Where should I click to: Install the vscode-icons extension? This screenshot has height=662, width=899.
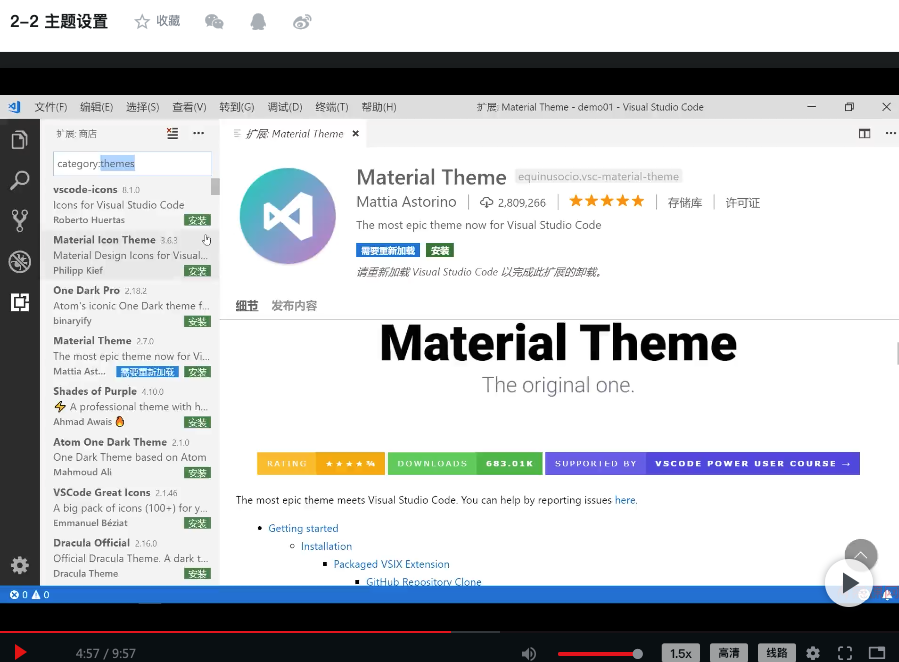pos(197,220)
